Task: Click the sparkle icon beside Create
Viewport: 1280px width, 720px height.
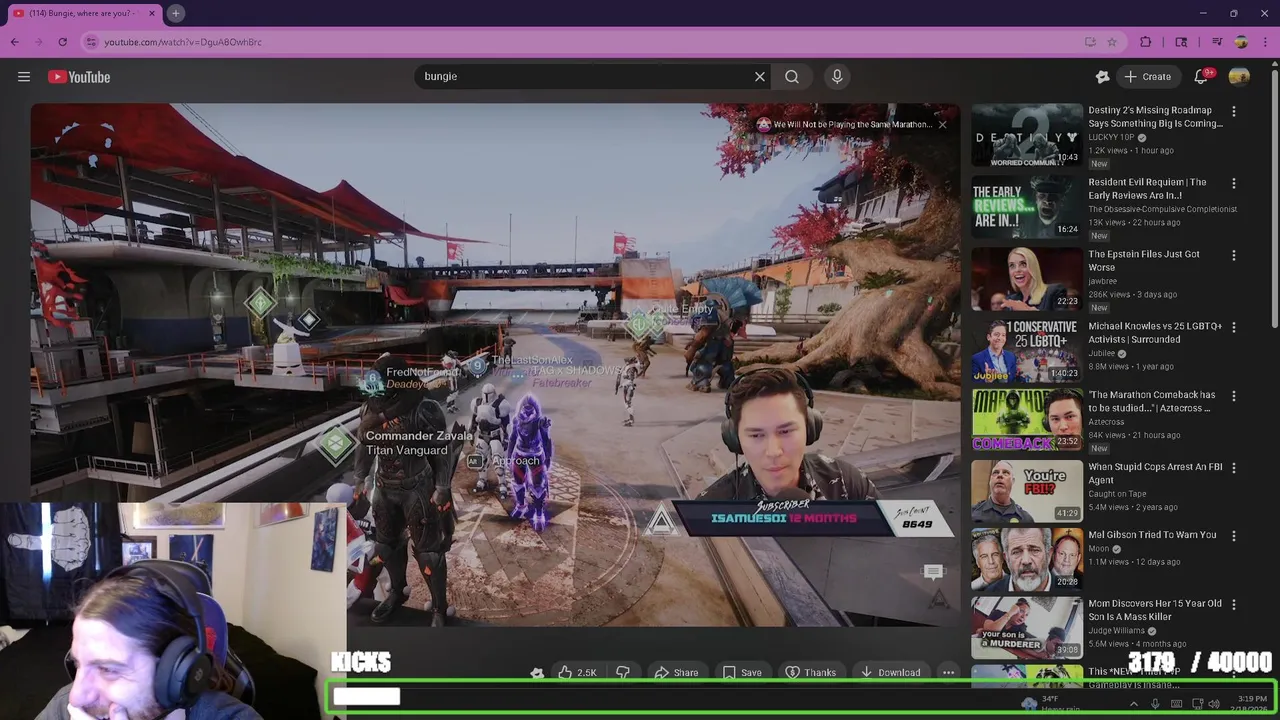Action: click(1102, 77)
